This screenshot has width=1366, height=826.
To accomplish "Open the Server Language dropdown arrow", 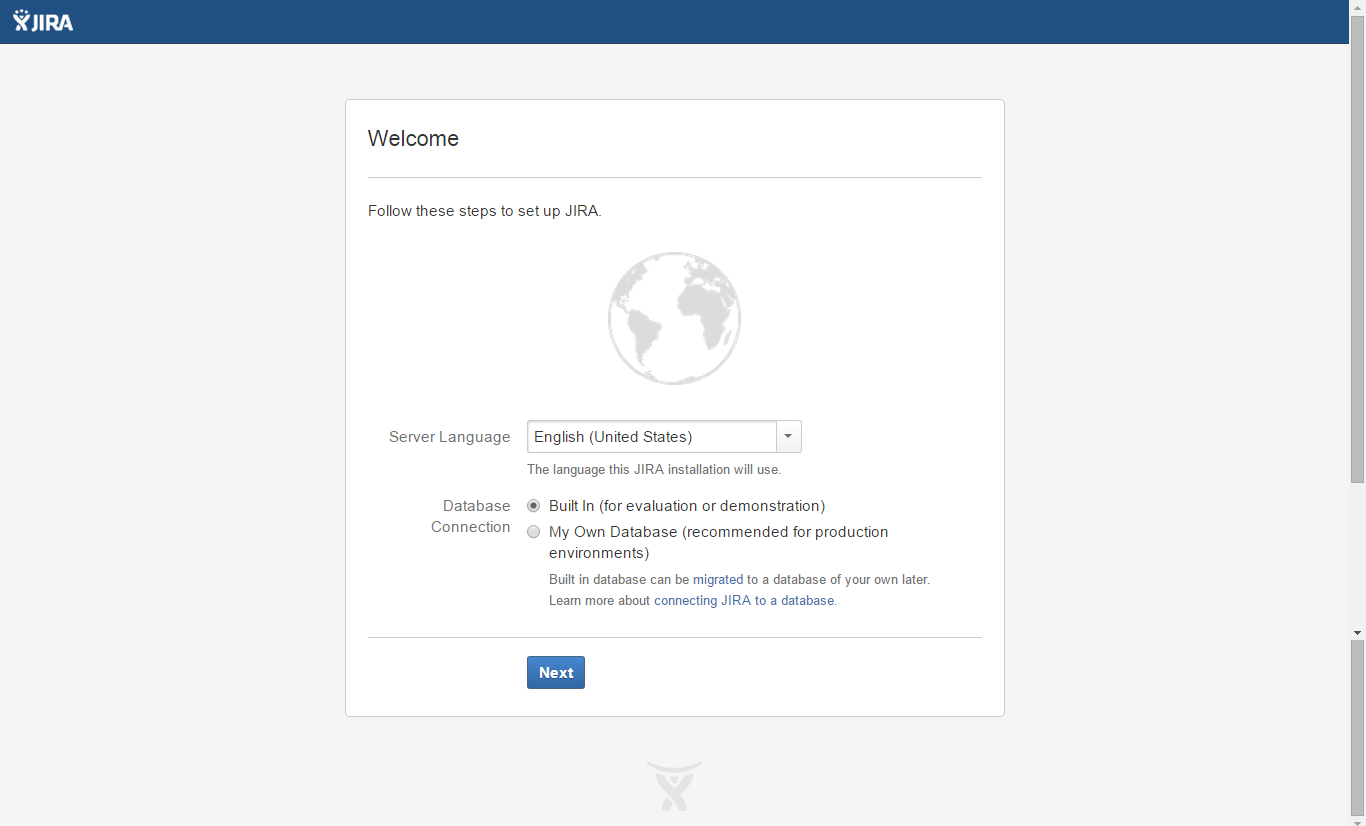I will [789, 437].
